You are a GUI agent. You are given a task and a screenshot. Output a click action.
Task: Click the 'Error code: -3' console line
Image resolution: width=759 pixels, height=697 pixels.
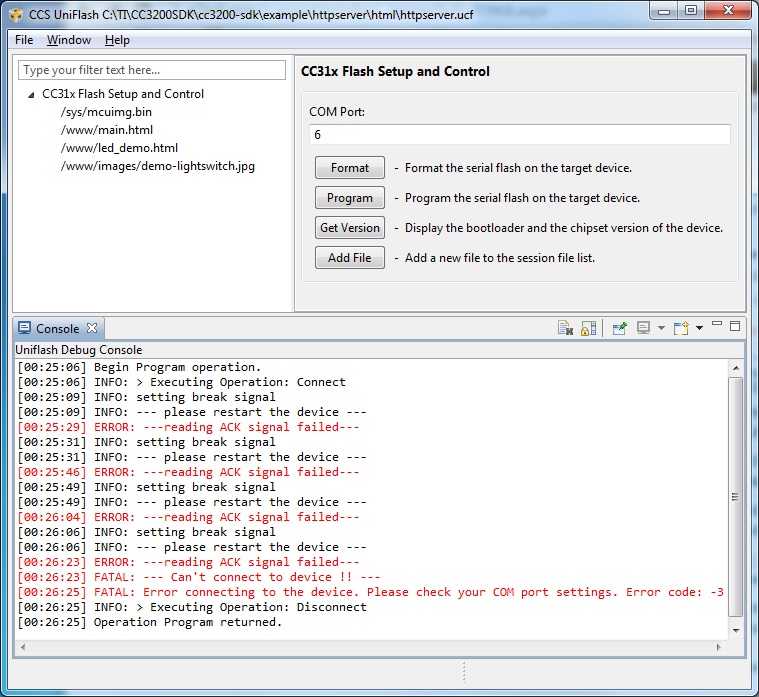370,592
